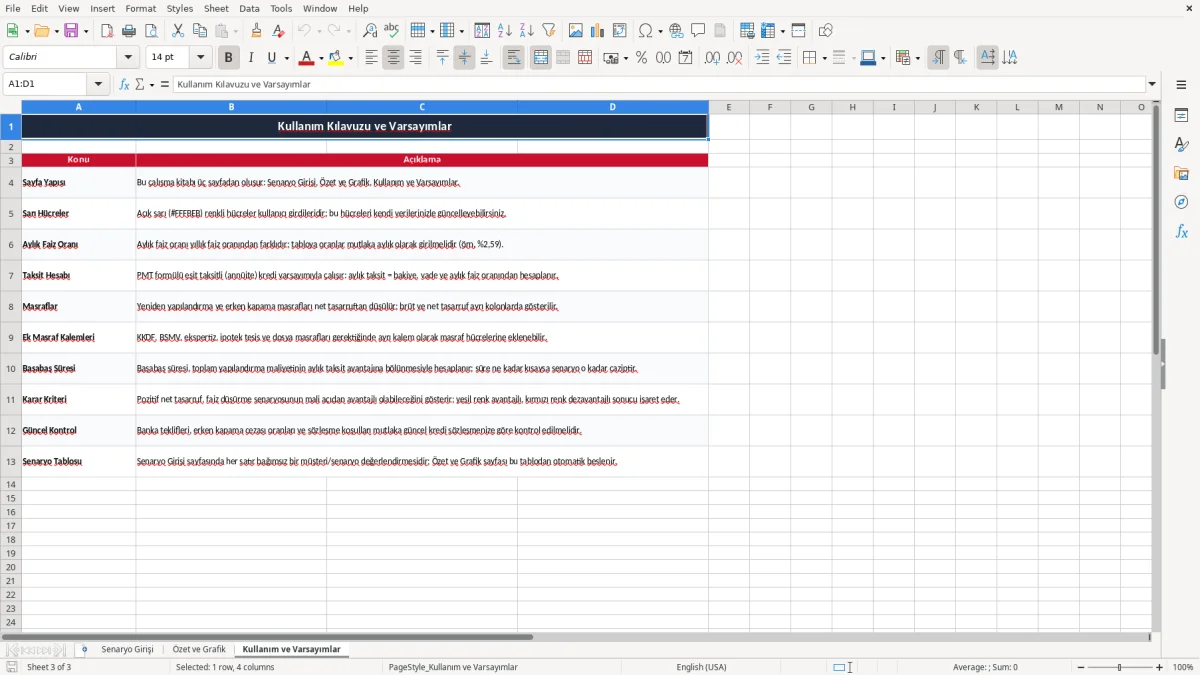The width and height of the screenshot is (1200, 675).
Task: Toggle Align Right
Action: pos(415,58)
